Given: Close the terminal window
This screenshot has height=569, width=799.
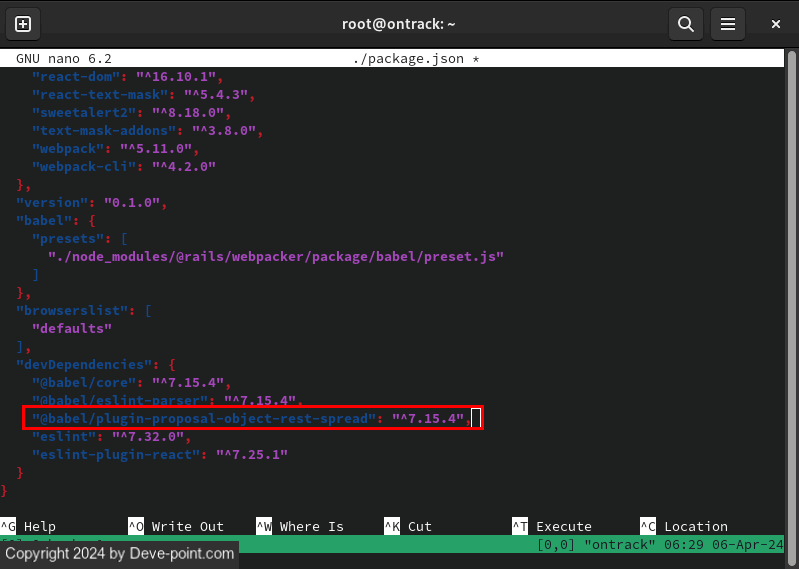Looking at the screenshot, I should 775,23.
